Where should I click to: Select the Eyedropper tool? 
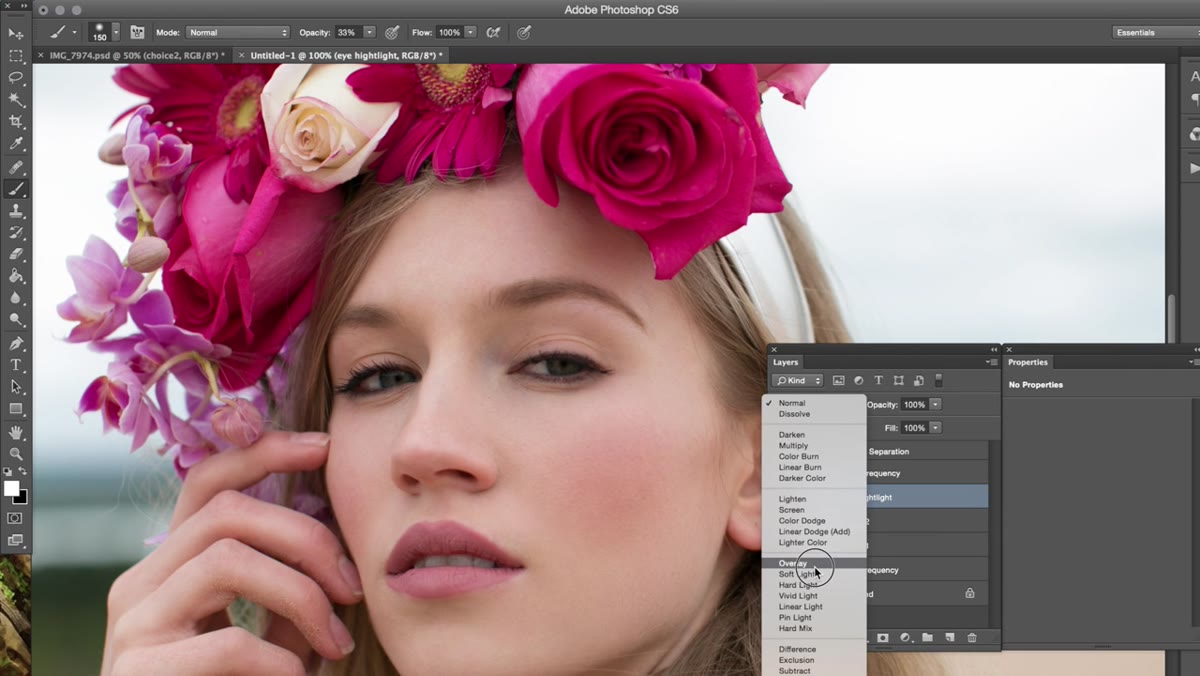[x=16, y=144]
